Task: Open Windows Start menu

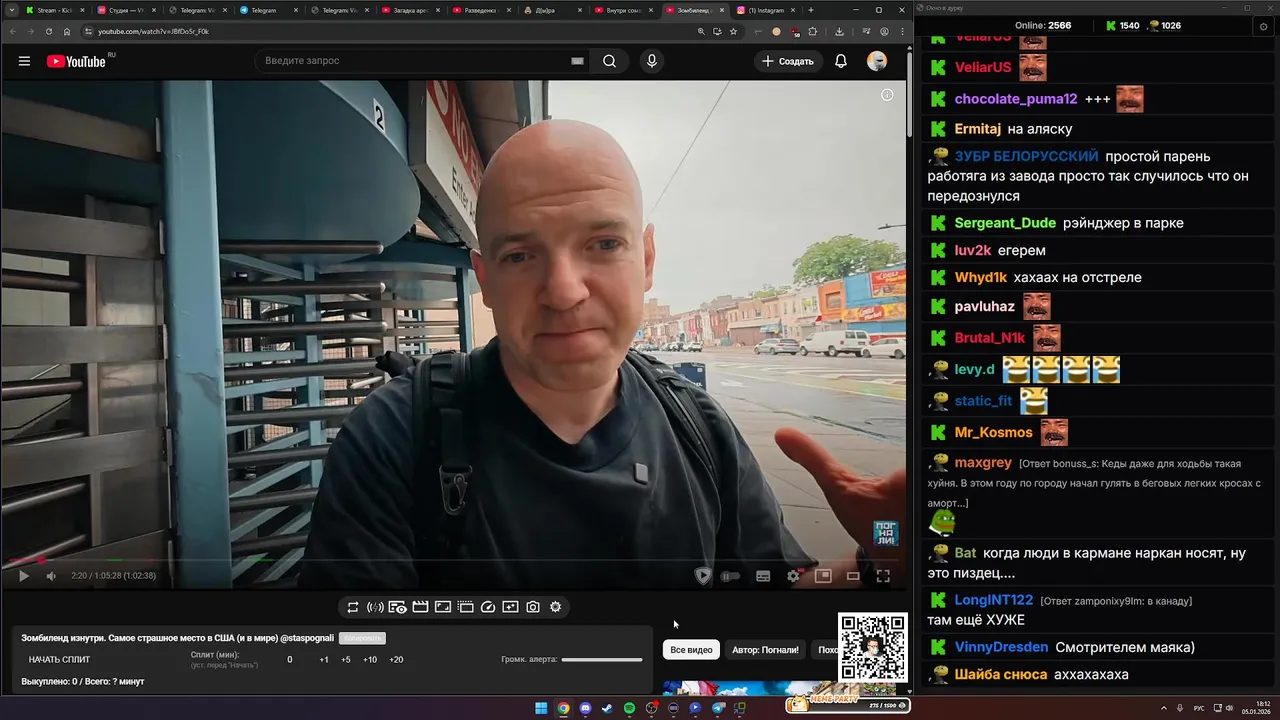Action: [541, 708]
